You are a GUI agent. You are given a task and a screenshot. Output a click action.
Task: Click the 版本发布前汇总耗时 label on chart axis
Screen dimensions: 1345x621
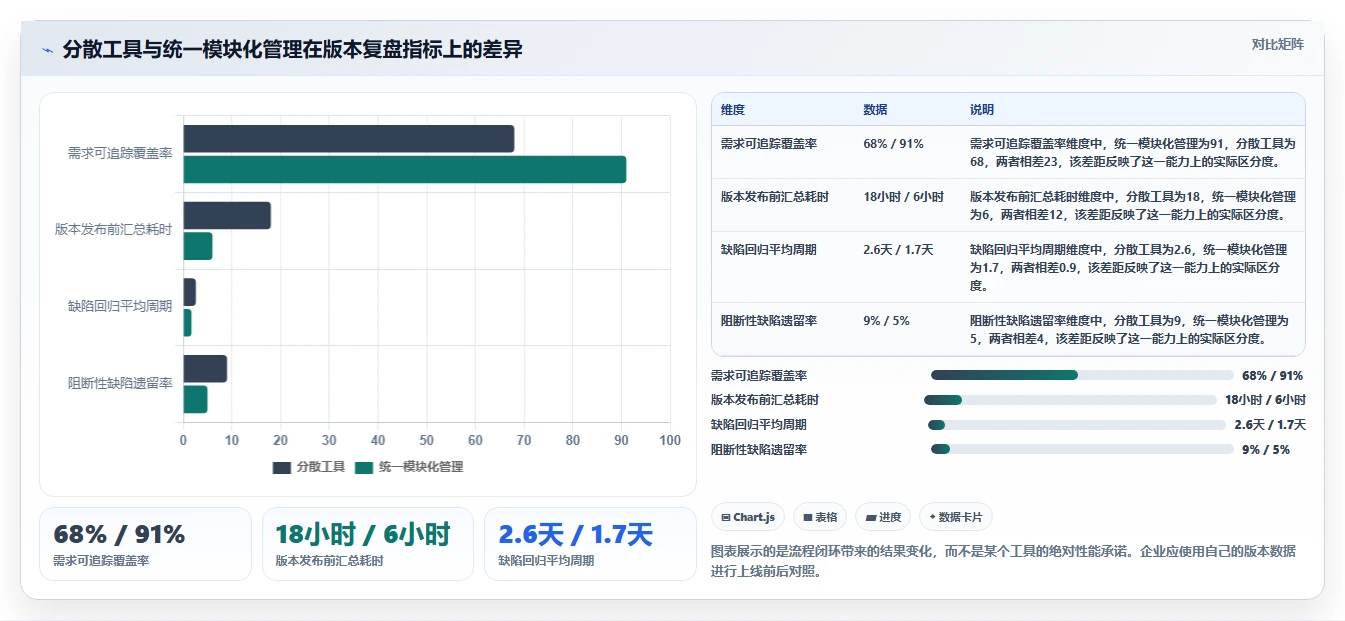114,230
